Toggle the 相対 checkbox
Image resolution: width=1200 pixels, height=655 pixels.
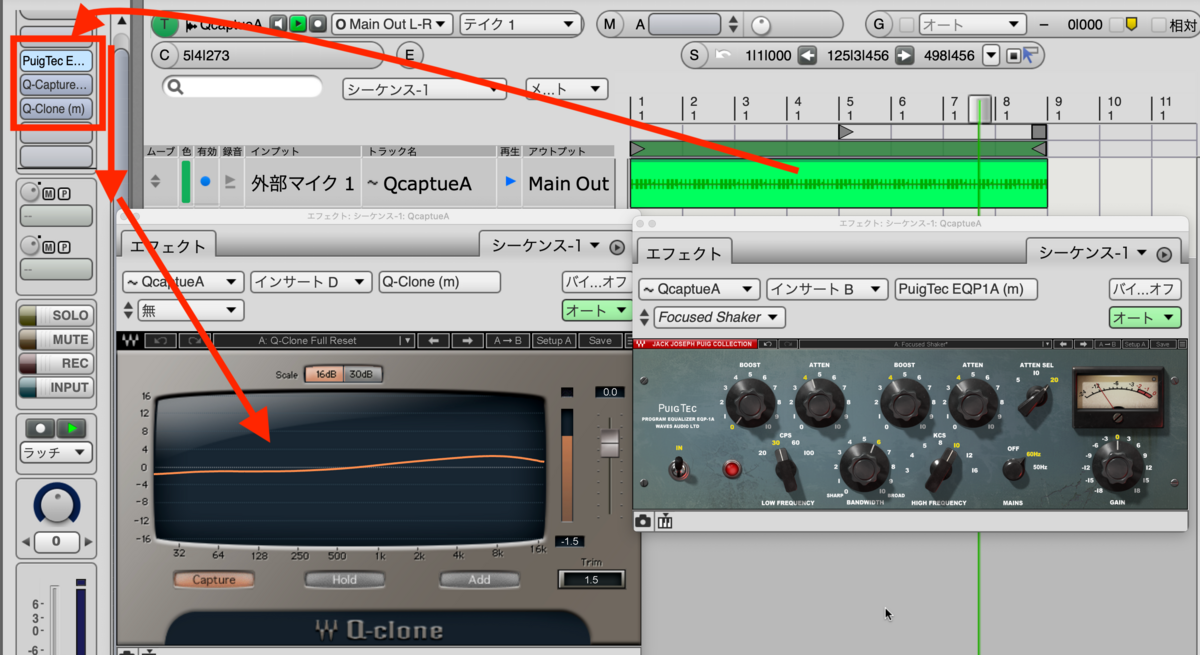click(x=1160, y=25)
